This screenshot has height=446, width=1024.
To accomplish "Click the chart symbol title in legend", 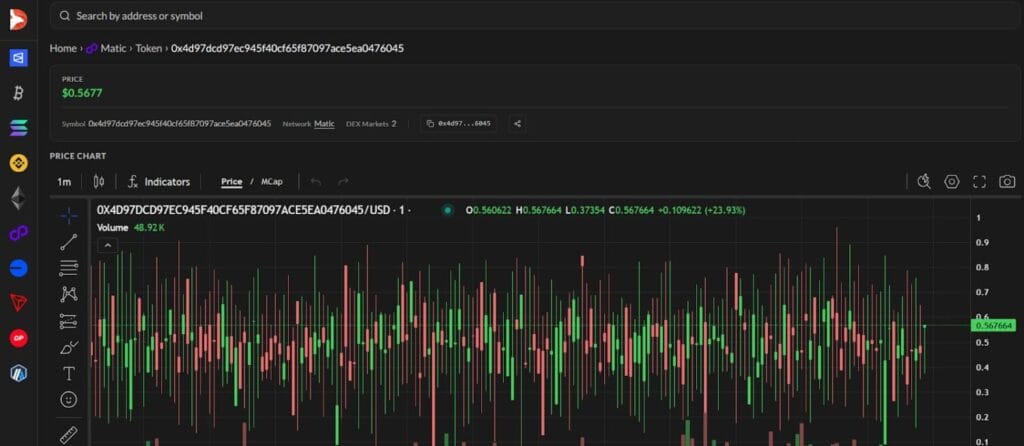I will [251, 210].
